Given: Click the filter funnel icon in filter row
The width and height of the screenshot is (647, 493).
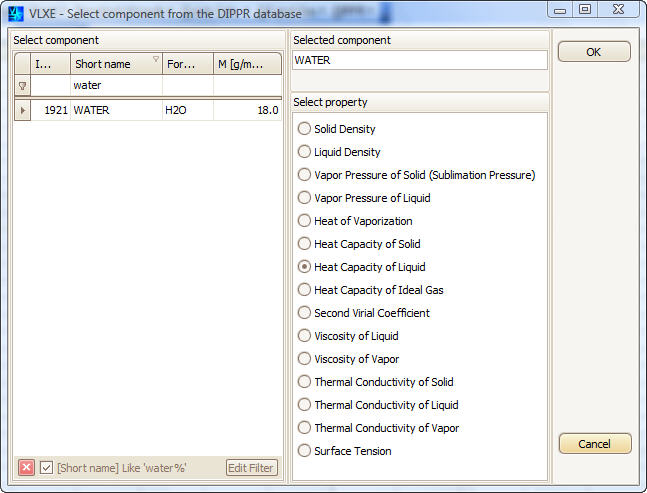Looking at the screenshot, I should click(22, 86).
